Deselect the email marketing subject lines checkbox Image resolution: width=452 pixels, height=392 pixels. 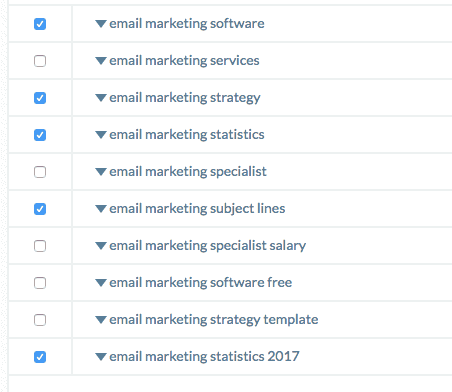tap(40, 209)
